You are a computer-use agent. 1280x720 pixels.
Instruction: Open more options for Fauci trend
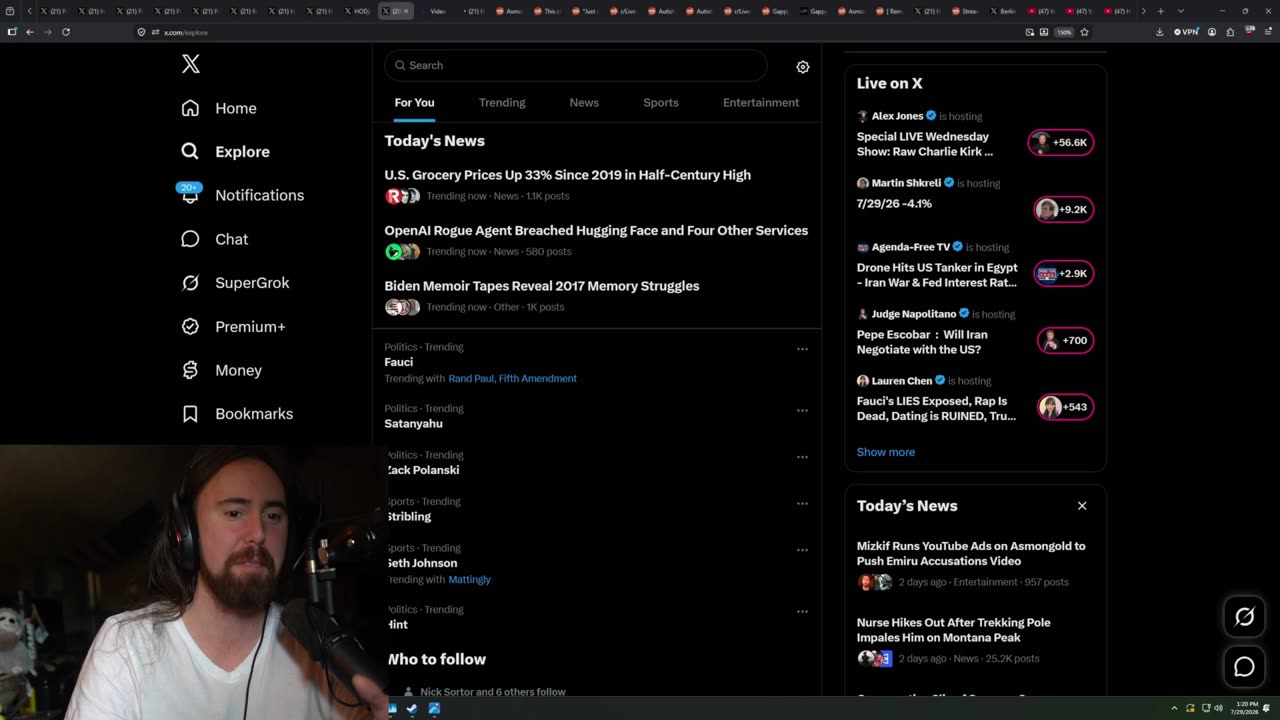tap(802, 349)
